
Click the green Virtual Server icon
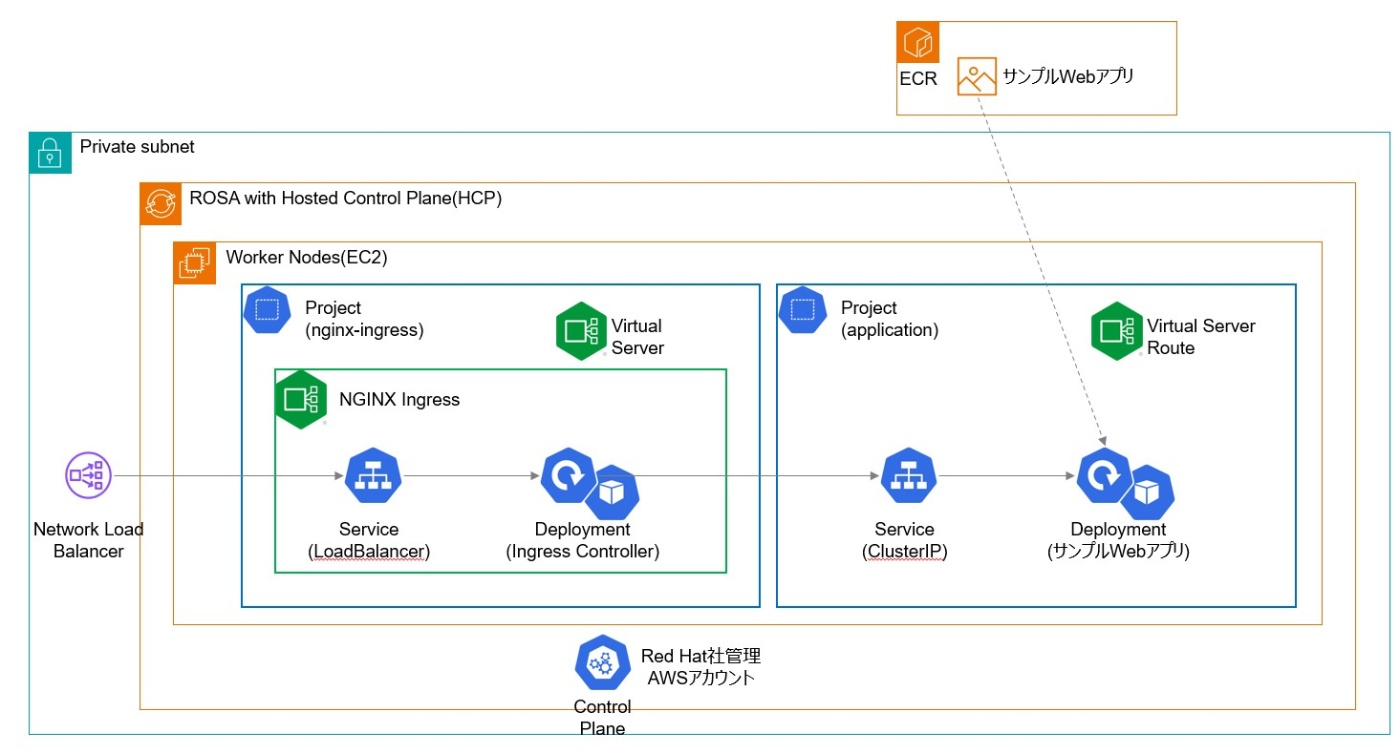[x=582, y=333]
